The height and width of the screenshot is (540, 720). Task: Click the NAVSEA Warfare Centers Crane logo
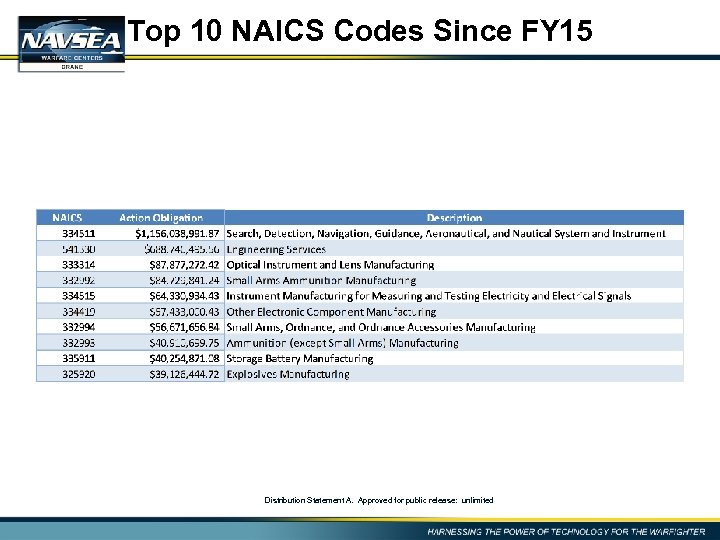coord(72,44)
